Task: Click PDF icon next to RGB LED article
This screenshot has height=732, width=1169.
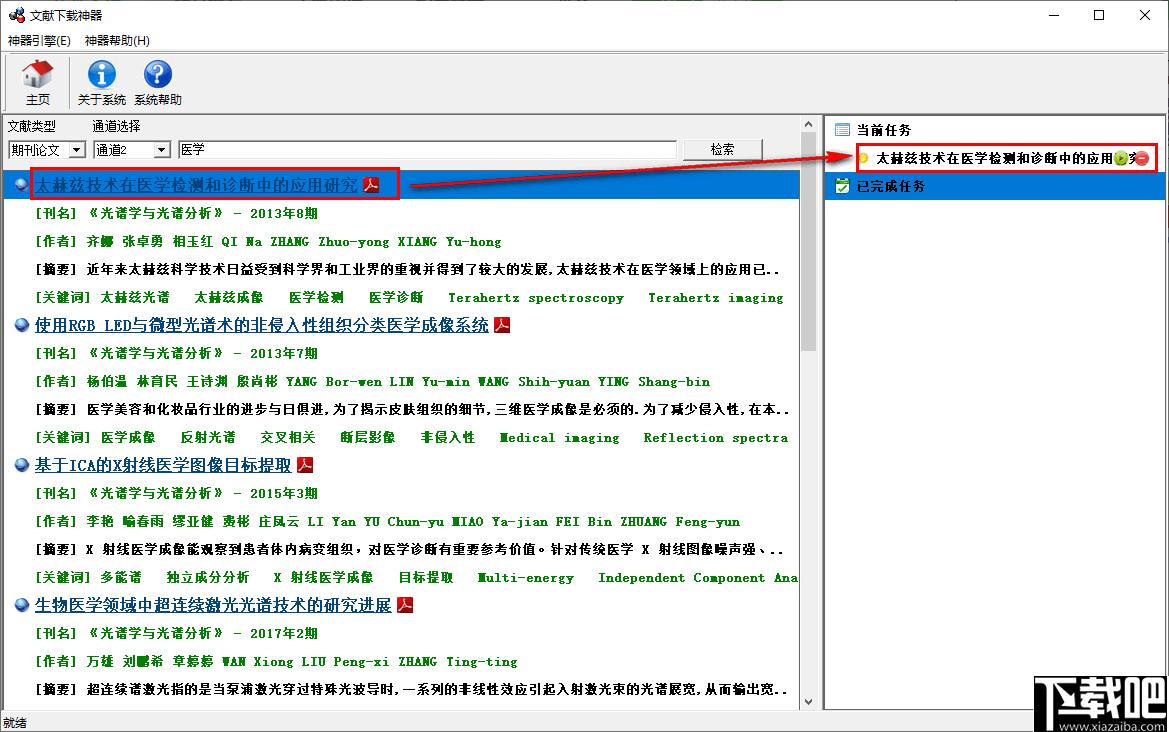Action: (502, 325)
